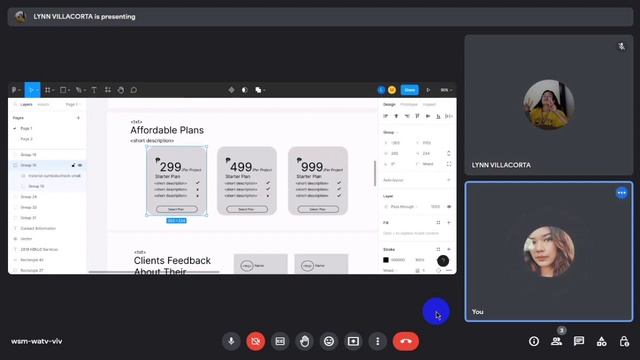Leave call with red hang-up button
Image resolution: width=640 pixels, height=360 pixels.
pyautogui.click(x=406, y=341)
